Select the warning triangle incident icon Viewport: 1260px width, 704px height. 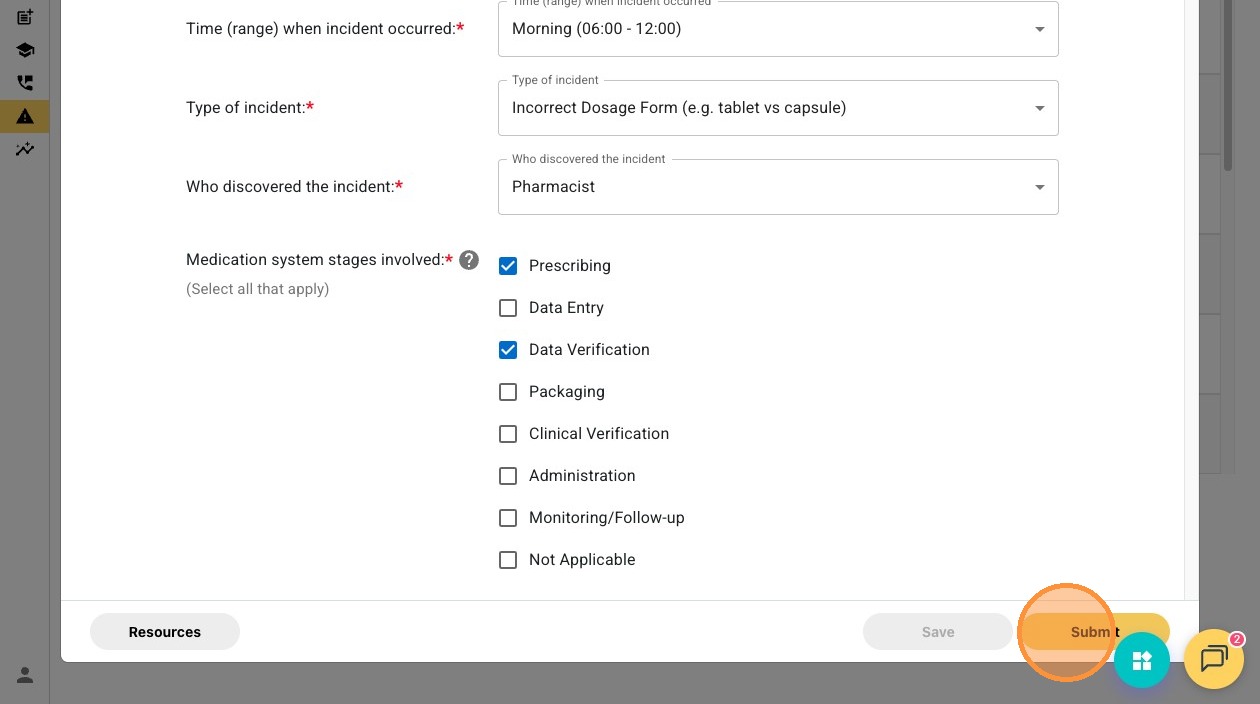click(25, 116)
